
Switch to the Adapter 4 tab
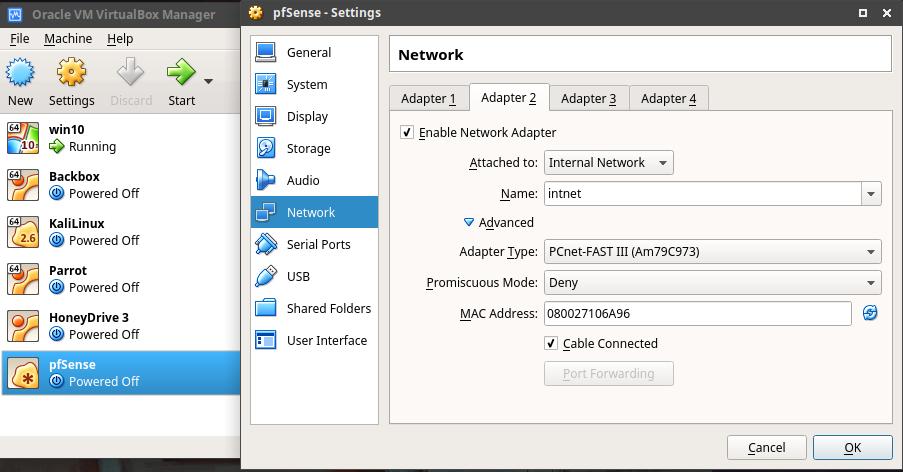pyautogui.click(x=669, y=98)
